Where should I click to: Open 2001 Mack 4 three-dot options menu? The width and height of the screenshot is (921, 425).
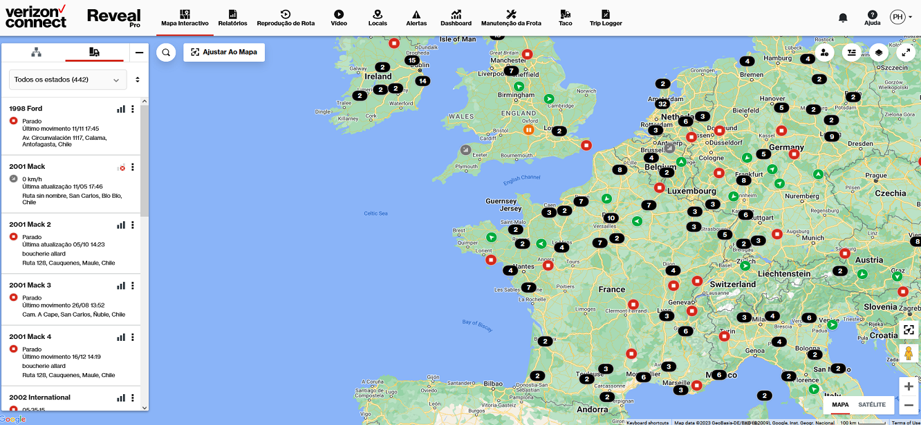(x=133, y=337)
